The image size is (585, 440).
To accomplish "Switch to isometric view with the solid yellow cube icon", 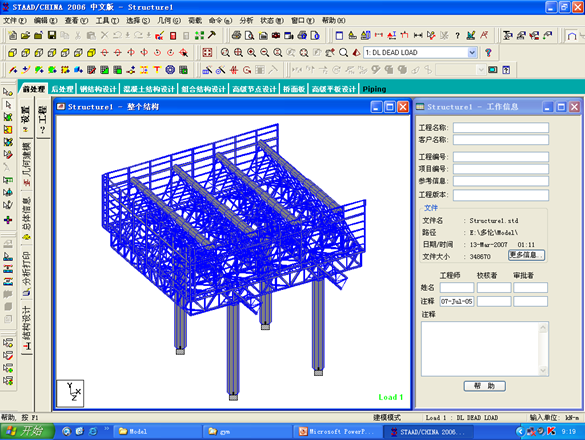I will point(91,53).
